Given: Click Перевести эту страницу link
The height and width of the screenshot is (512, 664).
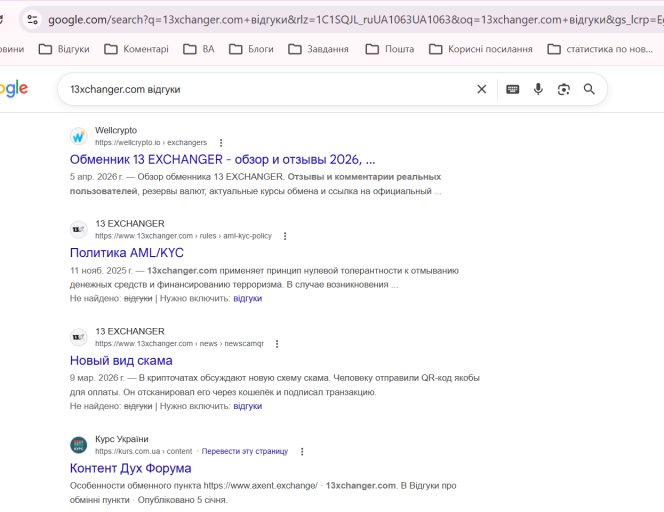Looking at the screenshot, I should pos(245,451).
